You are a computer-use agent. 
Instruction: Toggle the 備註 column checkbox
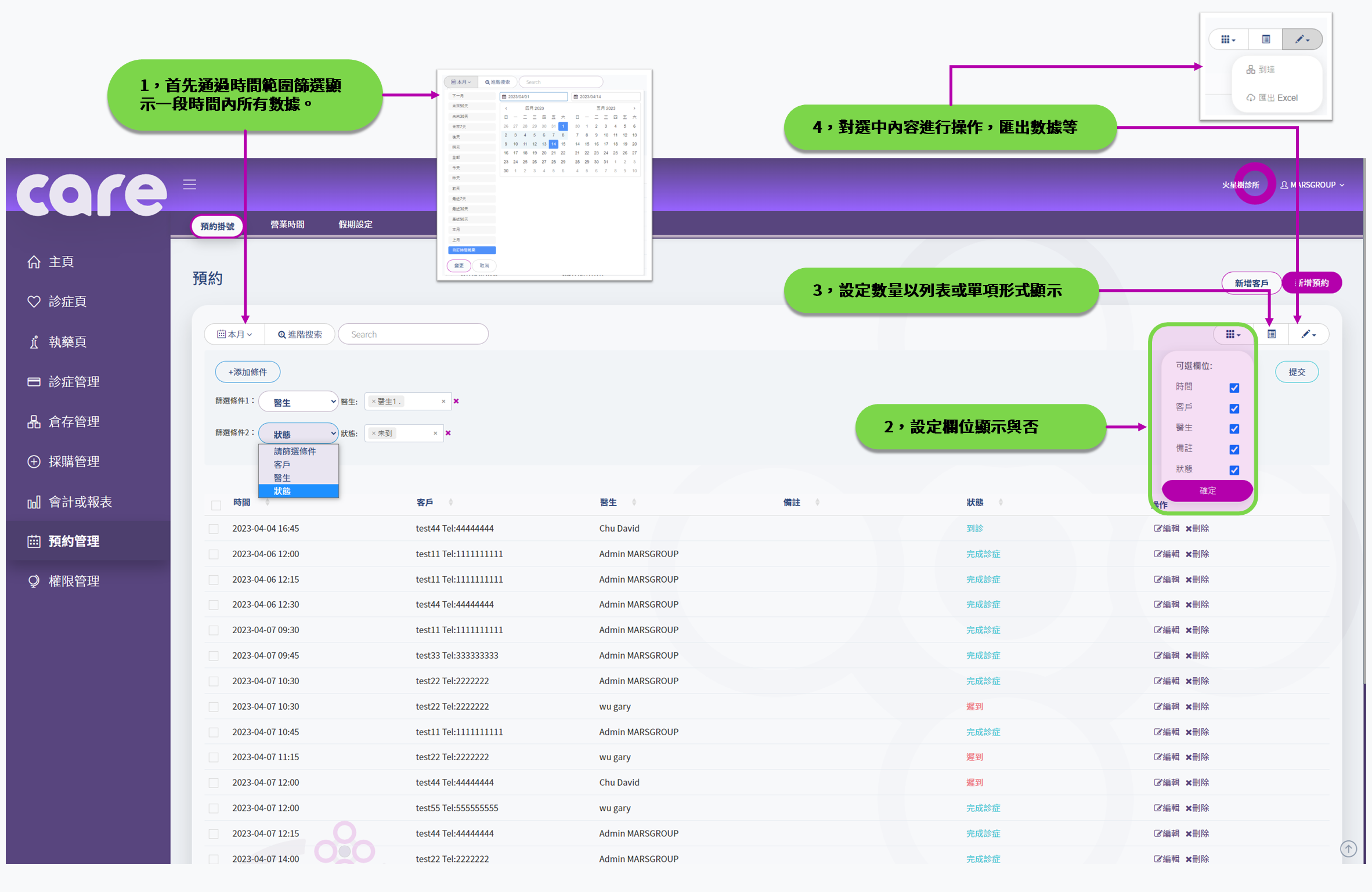[1234, 450]
